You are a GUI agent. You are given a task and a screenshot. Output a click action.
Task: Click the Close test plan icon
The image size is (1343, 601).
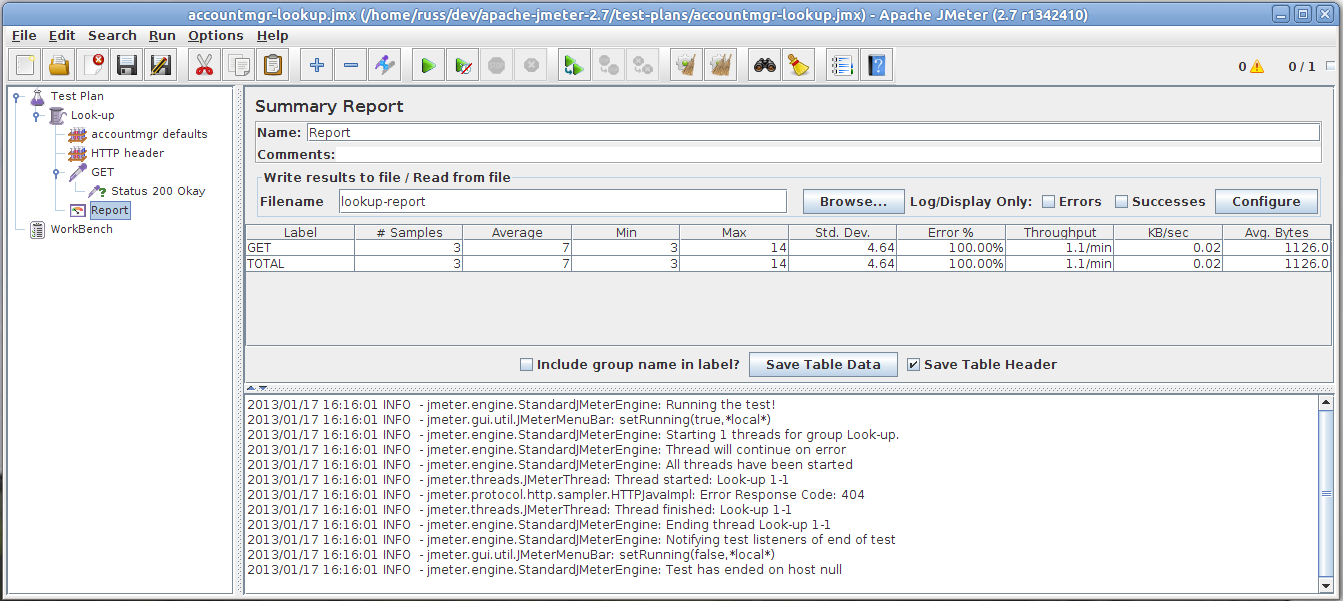coord(93,66)
